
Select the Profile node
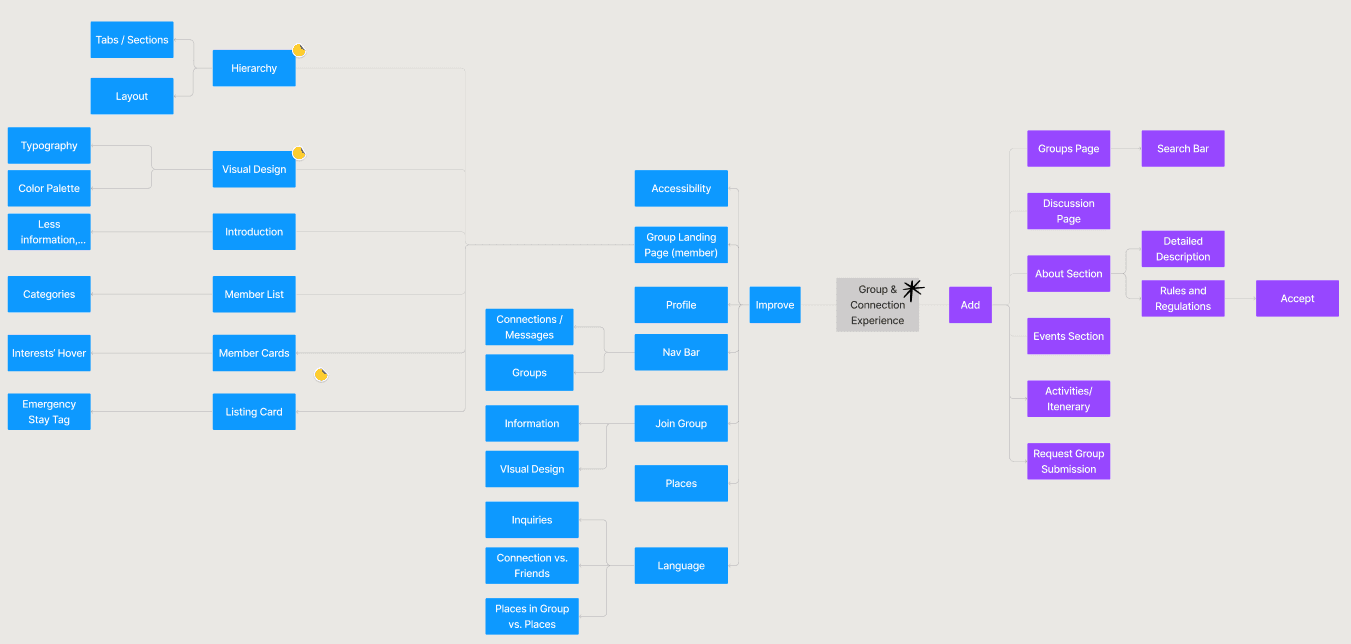pos(681,305)
